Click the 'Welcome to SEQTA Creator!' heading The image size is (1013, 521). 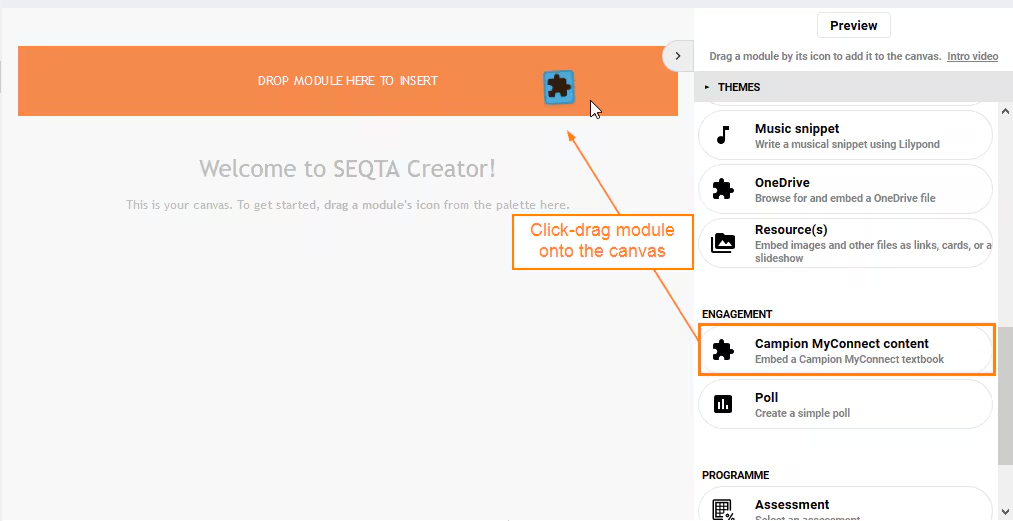(x=348, y=169)
